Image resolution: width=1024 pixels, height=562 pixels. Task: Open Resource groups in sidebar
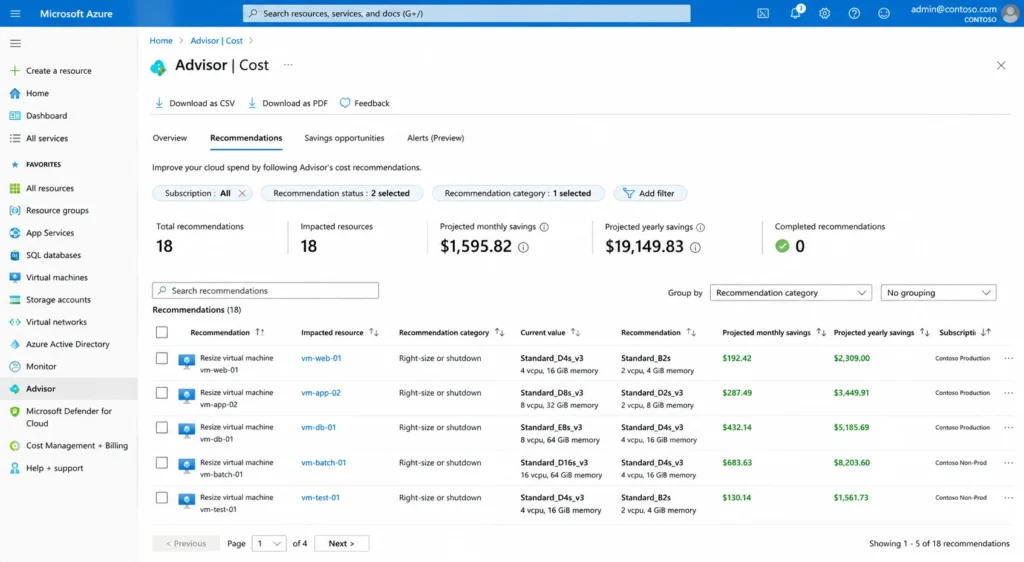57,210
